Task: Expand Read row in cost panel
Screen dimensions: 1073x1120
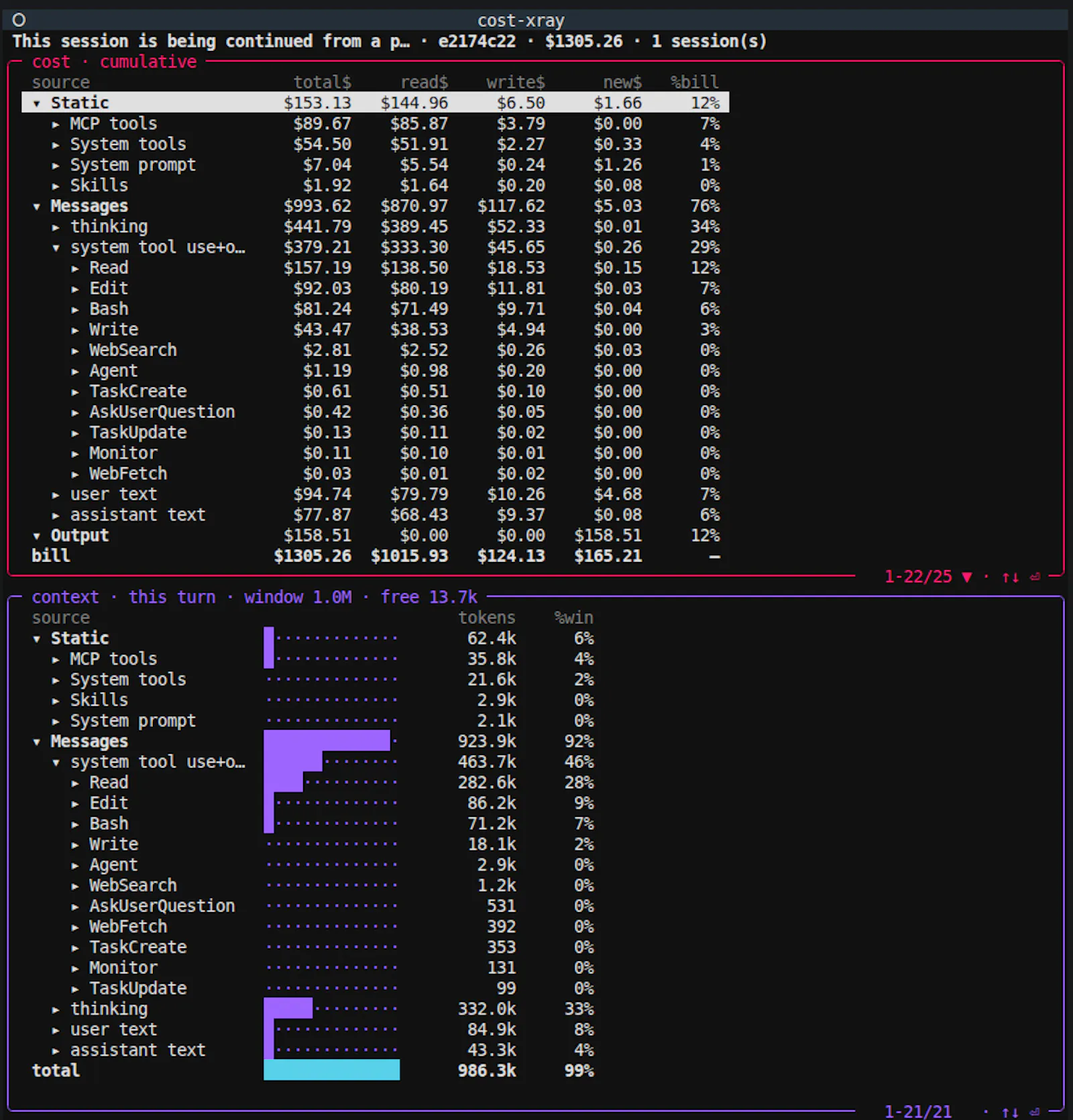Action: point(75,268)
